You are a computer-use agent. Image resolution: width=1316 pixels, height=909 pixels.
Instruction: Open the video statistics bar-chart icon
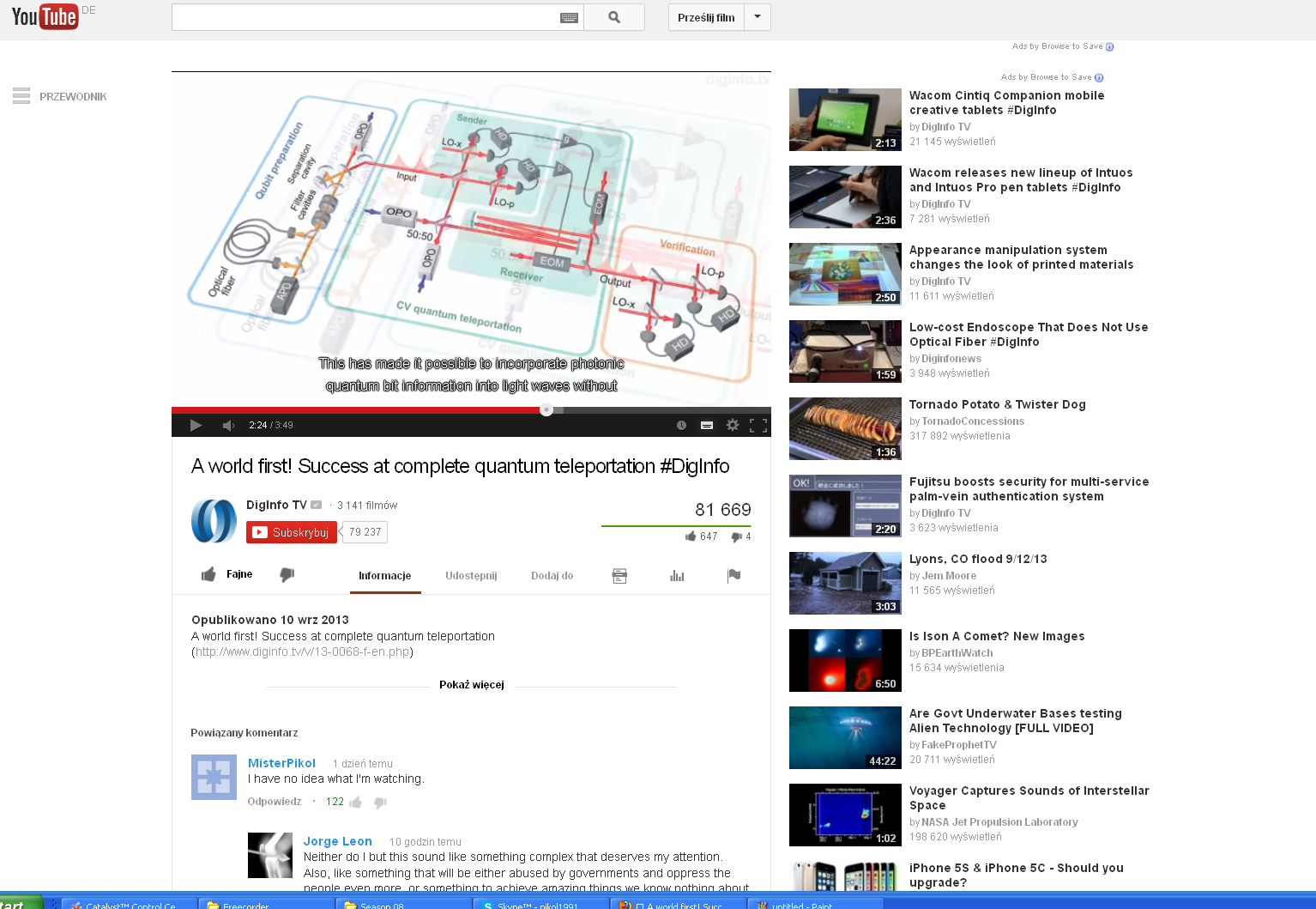(677, 576)
